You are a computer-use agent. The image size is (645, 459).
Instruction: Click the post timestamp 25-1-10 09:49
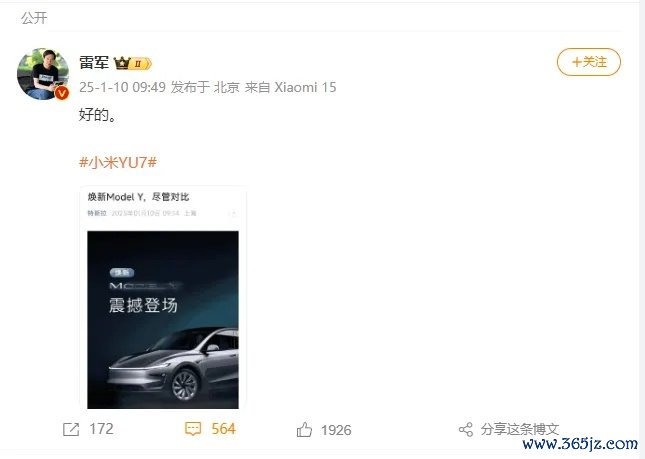pyautogui.click(x=122, y=87)
